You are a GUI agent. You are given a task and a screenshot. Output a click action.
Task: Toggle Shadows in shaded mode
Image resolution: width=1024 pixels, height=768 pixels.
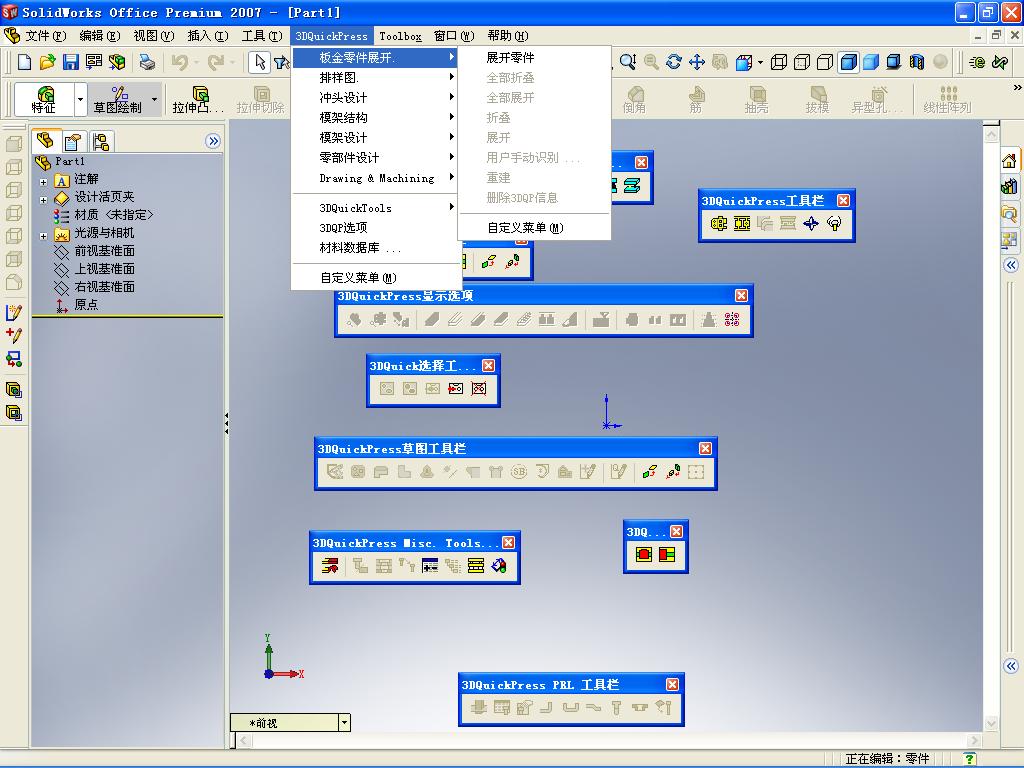point(894,62)
